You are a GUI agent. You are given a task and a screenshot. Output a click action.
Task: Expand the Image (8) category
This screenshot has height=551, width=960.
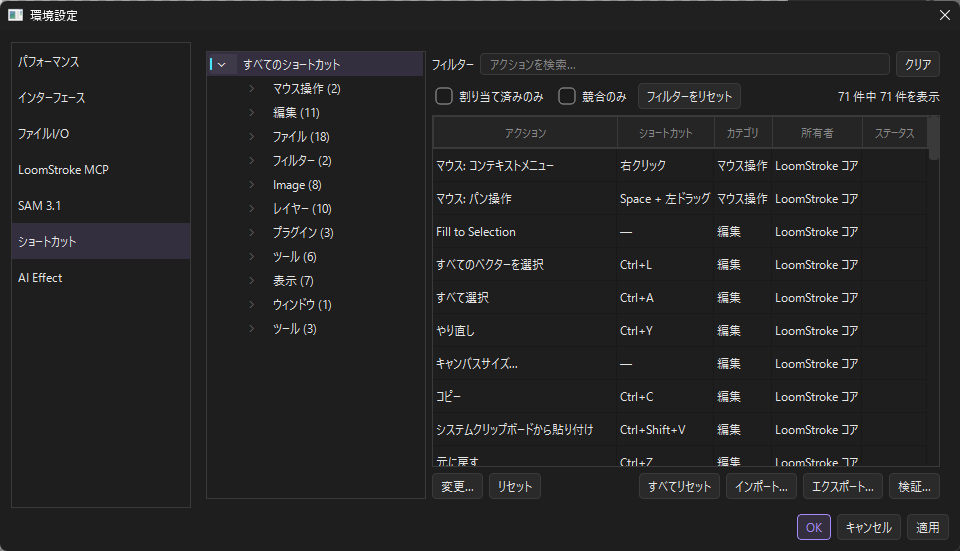[x=251, y=184]
